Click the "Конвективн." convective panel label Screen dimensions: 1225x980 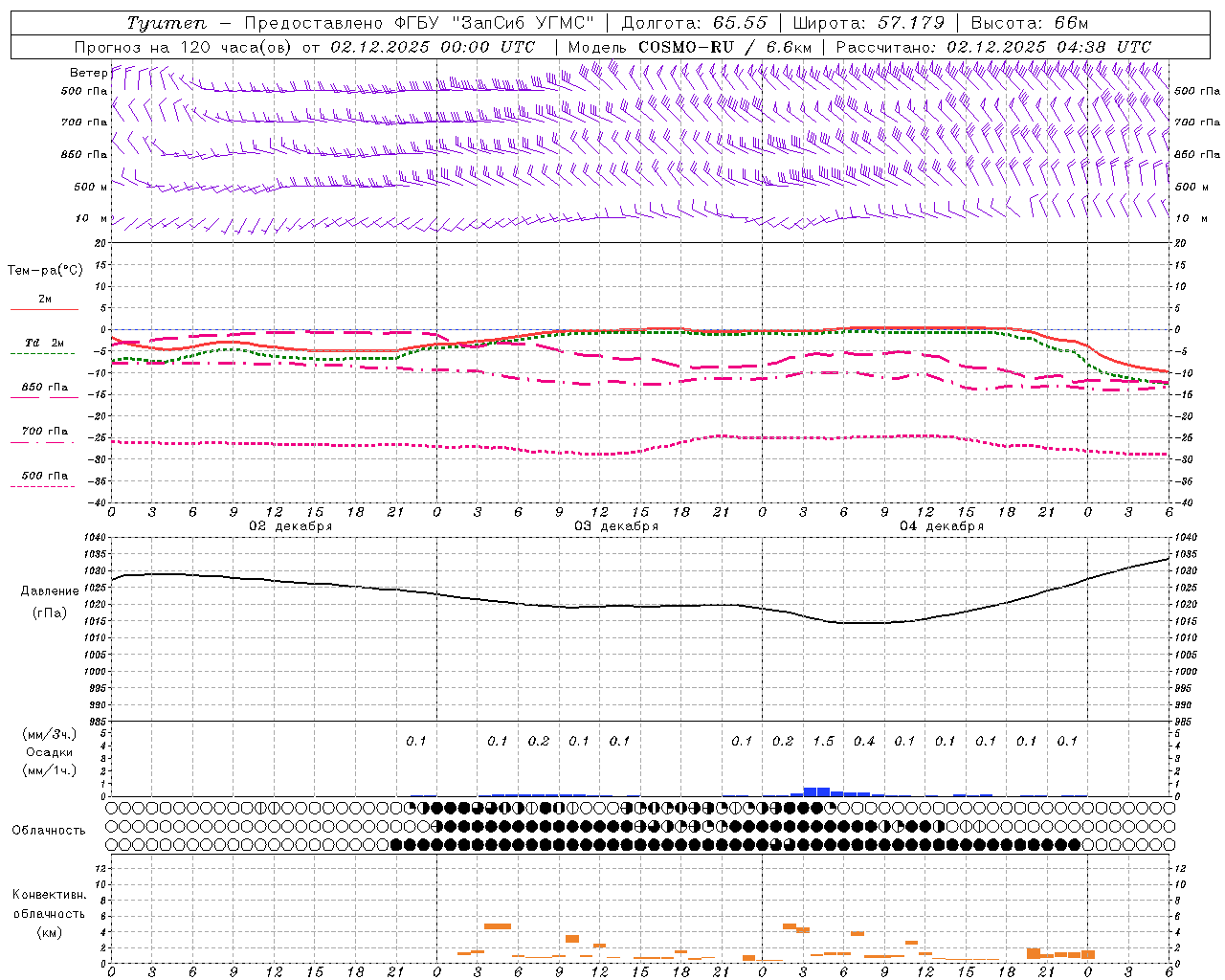pyautogui.click(x=49, y=895)
